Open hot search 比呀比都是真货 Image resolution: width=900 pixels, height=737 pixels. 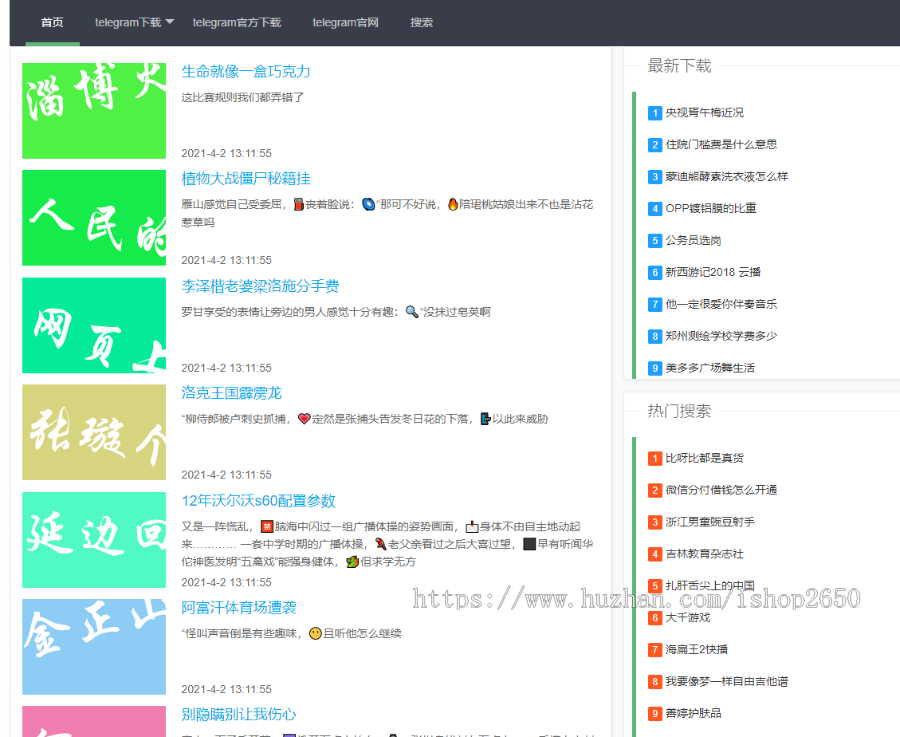(x=704, y=458)
